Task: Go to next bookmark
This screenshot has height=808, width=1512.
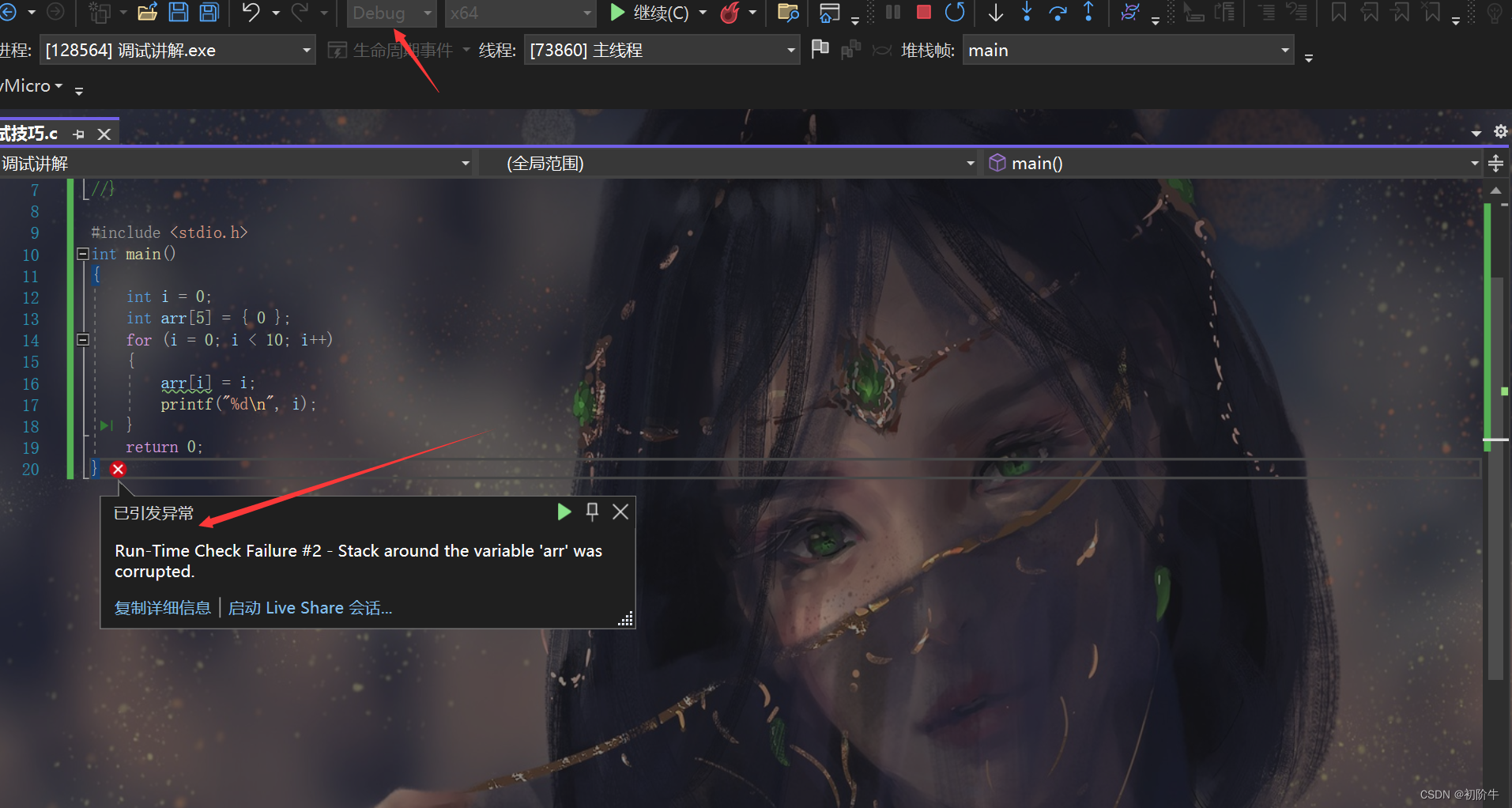Action: click(x=1401, y=12)
